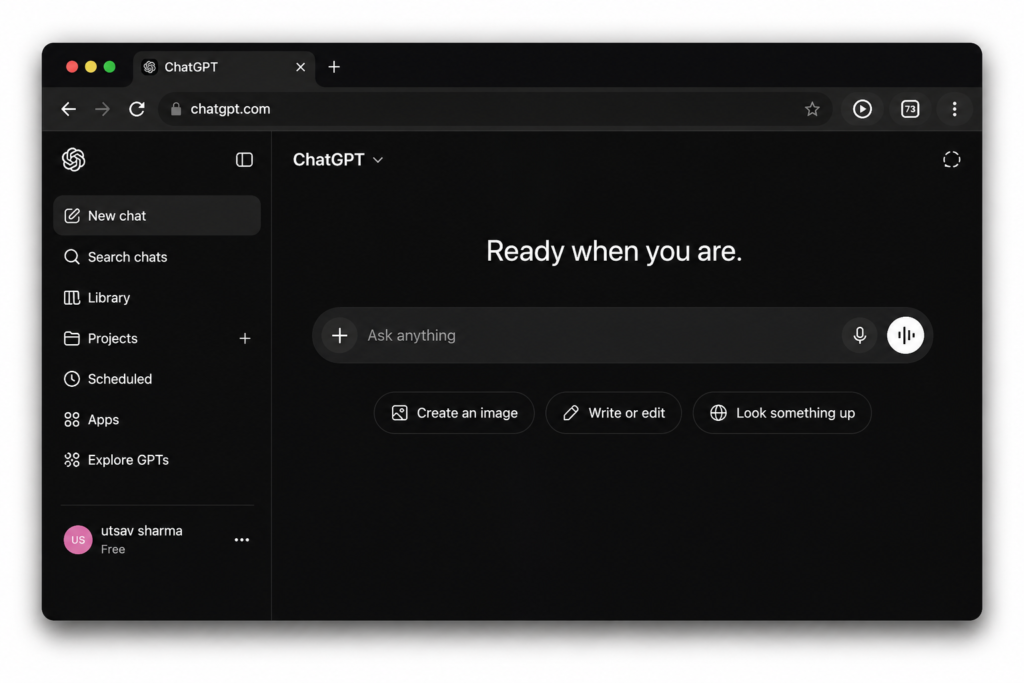1024x683 pixels.
Task: Click the Library books icon
Action: (x=72, y=298)
